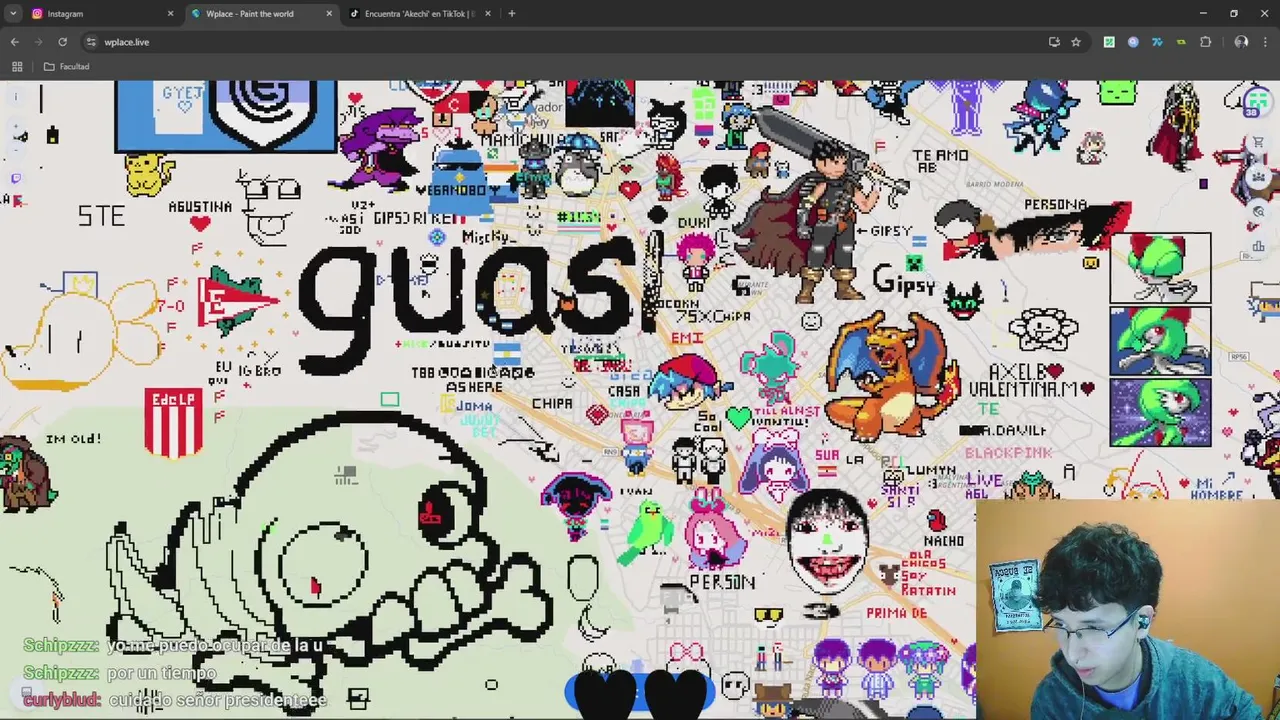The width and height of the screenshot is (1280, 720).
Task: Close the TikTok tab
Action: pos(488,14)
